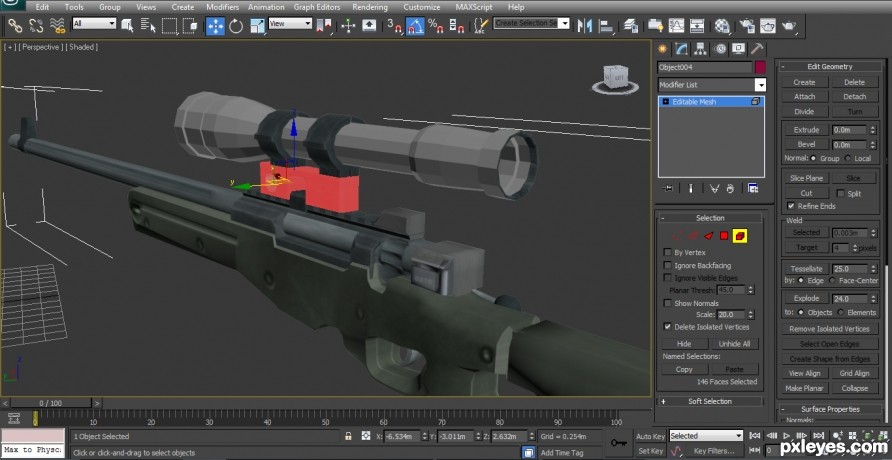Open the Graph Editors menu

(x=317, y=7)
